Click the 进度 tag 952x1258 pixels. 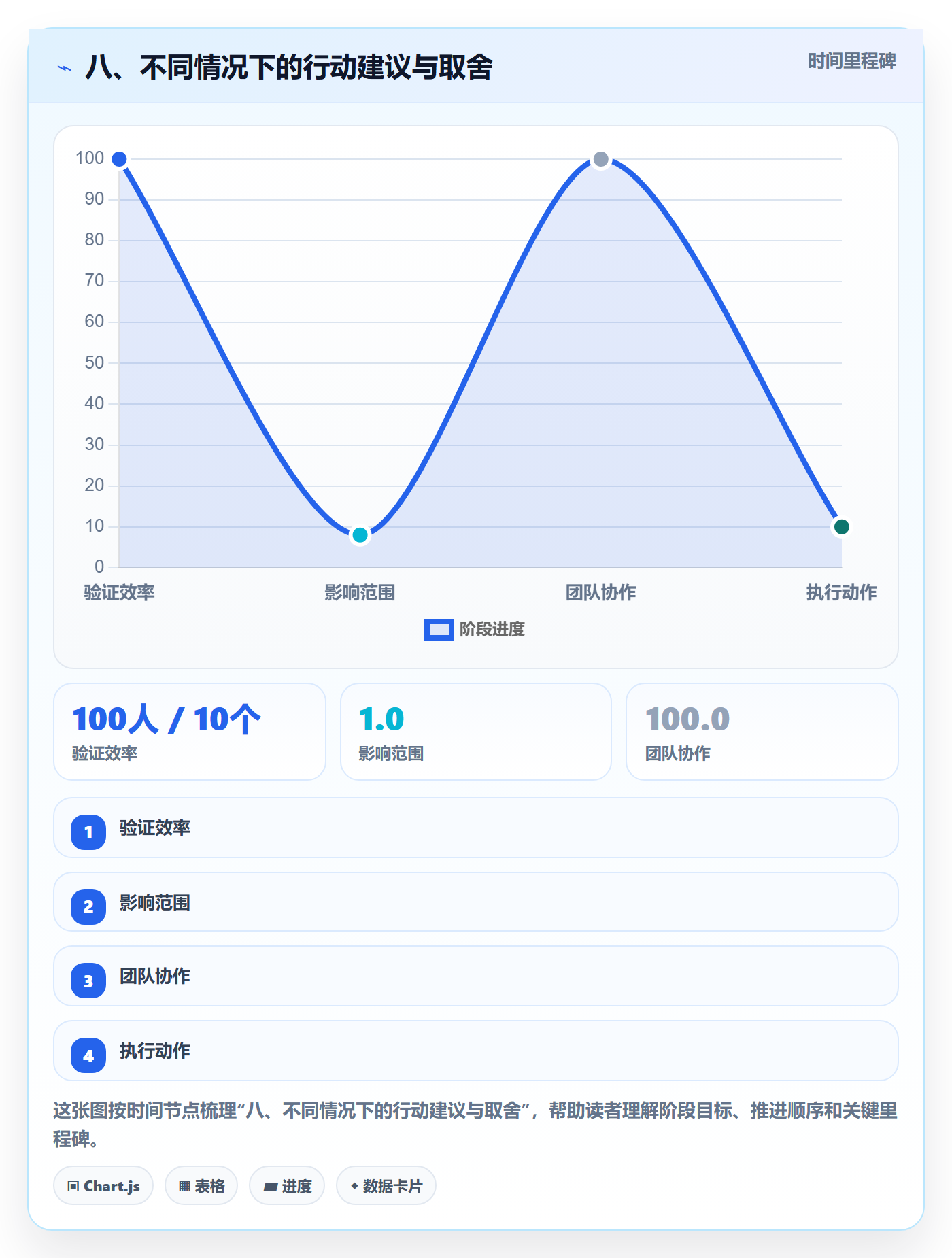click(x=287, y=1186)
